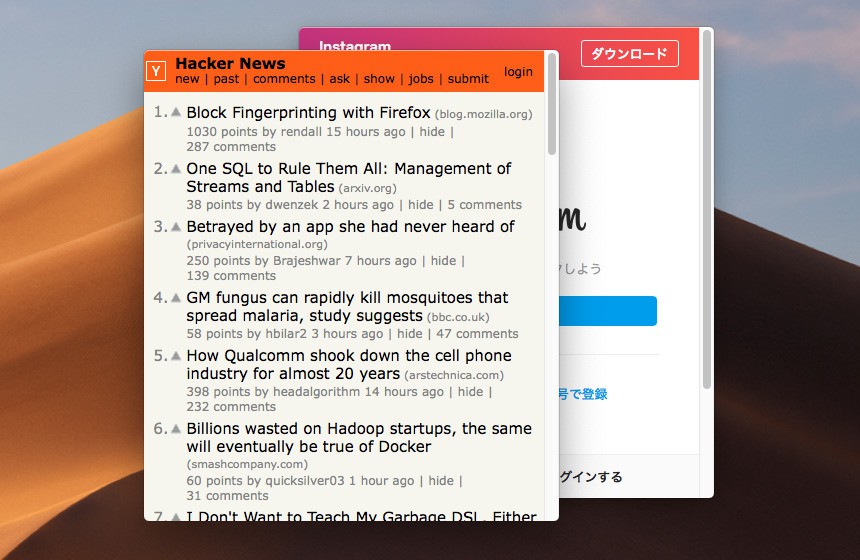The width and height of the screenshot is (860, 560).
Task: Click the smashcompany.com domain link
Action: point(247,464)
